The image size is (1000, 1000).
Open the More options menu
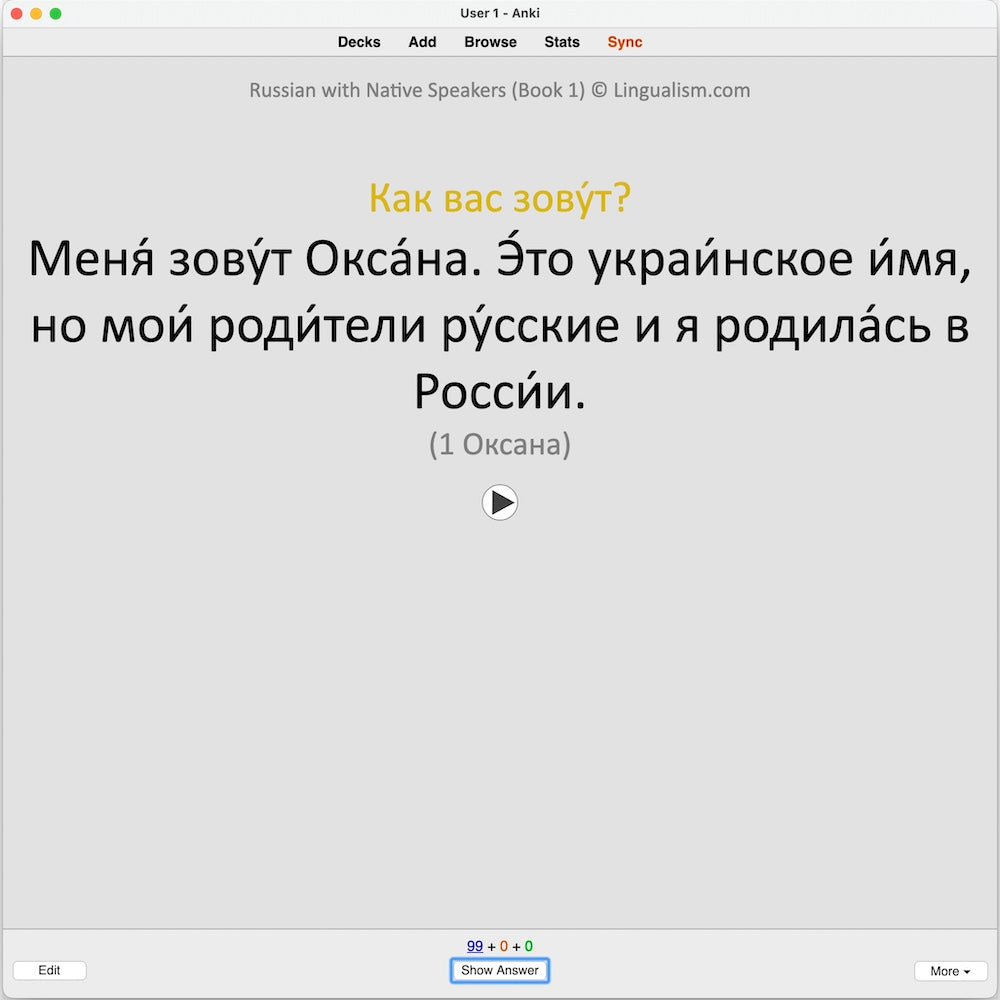(x=950, y=970)
